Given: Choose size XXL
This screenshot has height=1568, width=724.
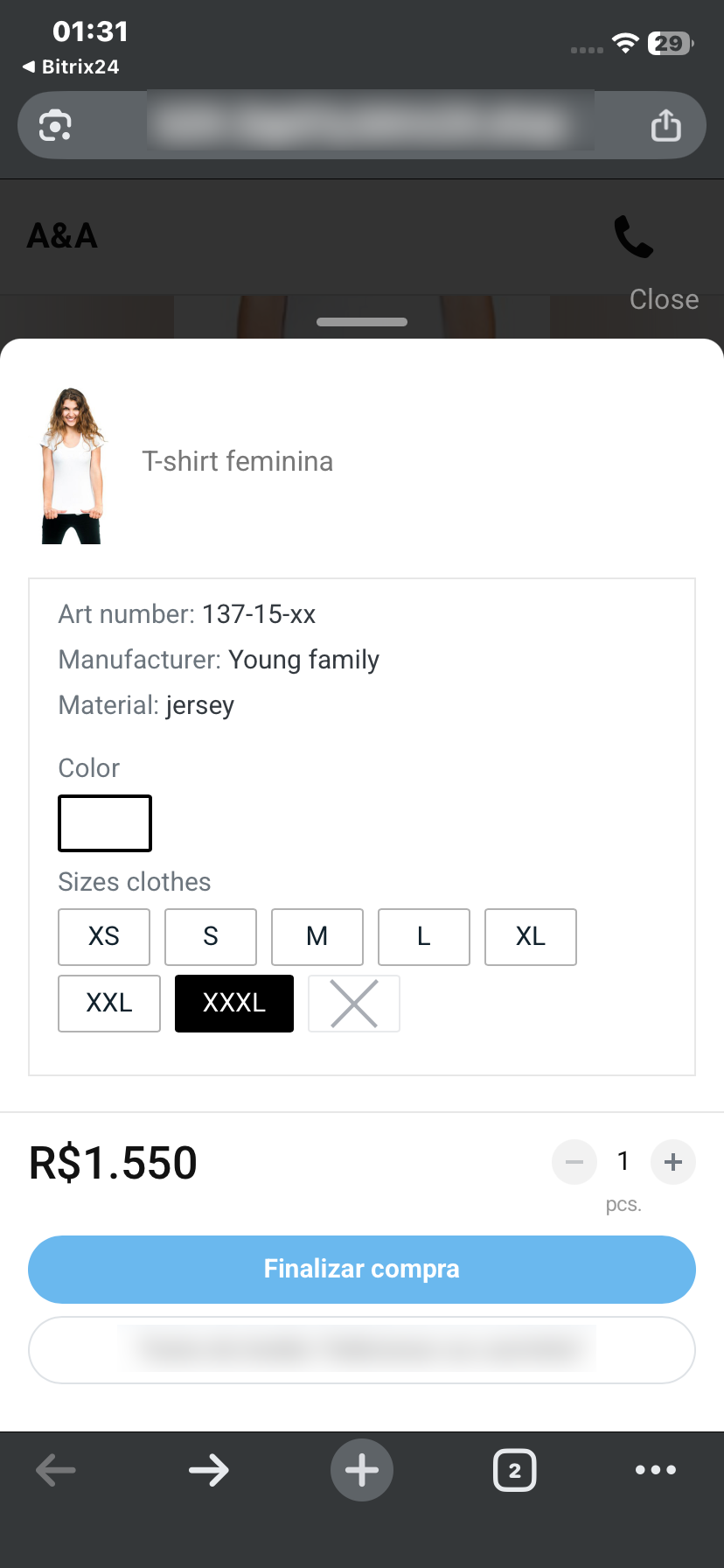Looking at the screenshot, I should [109, 1003].
